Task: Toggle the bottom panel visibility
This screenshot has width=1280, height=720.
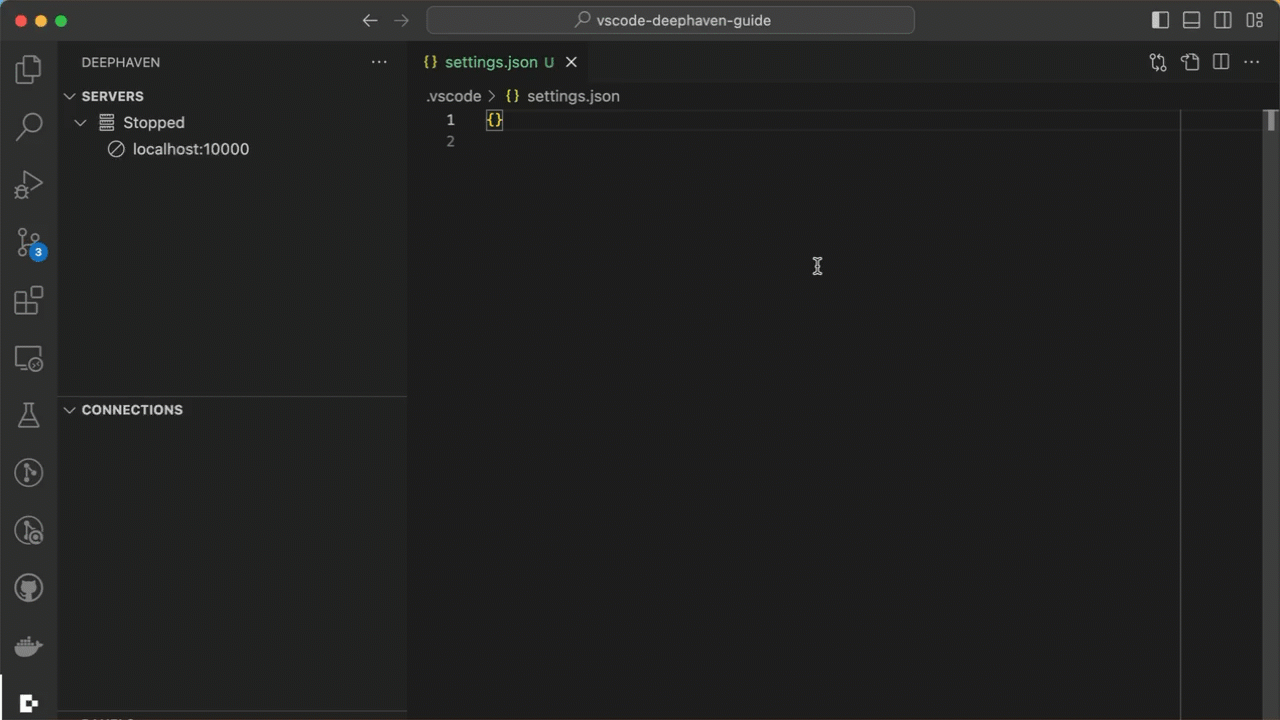Action: 1191,20
